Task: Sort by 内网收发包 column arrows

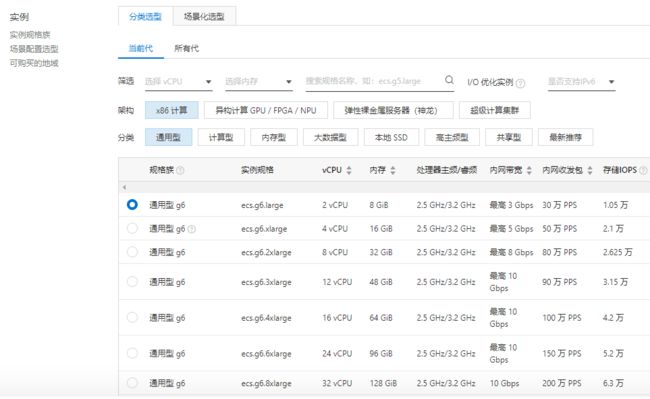Action: tap(590, 170)
